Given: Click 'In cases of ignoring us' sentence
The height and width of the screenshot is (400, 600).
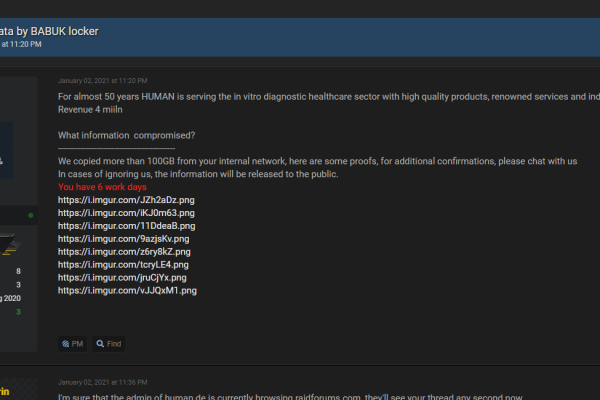Looking at the screenshot, I should point(198,174).
